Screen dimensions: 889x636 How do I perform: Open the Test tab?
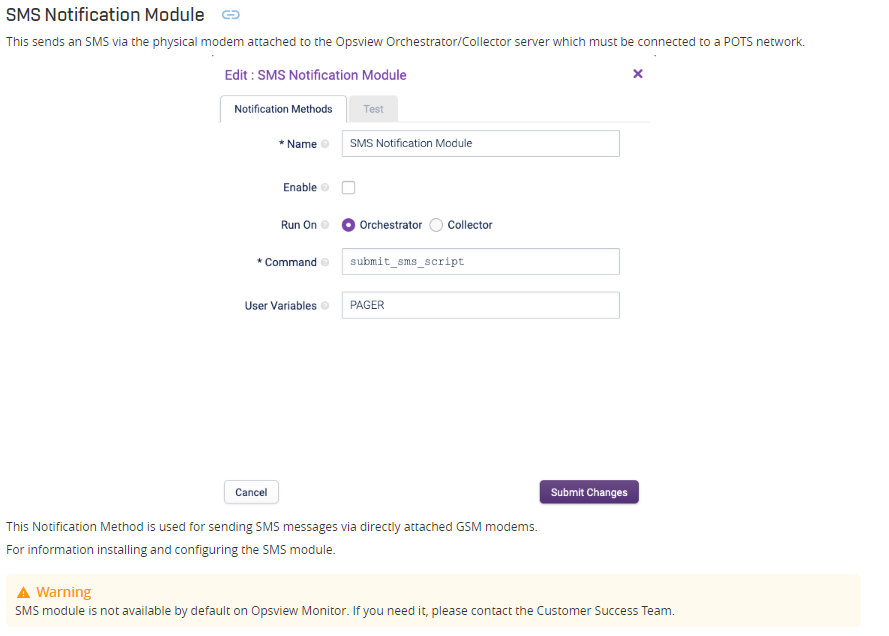(373, 109)
